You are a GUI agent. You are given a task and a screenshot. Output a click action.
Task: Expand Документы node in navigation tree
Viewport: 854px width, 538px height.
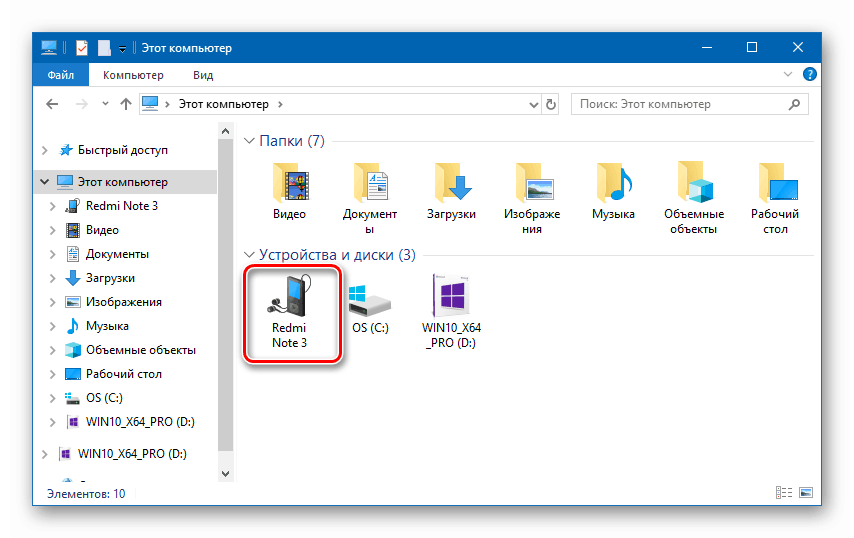point(52,254)
